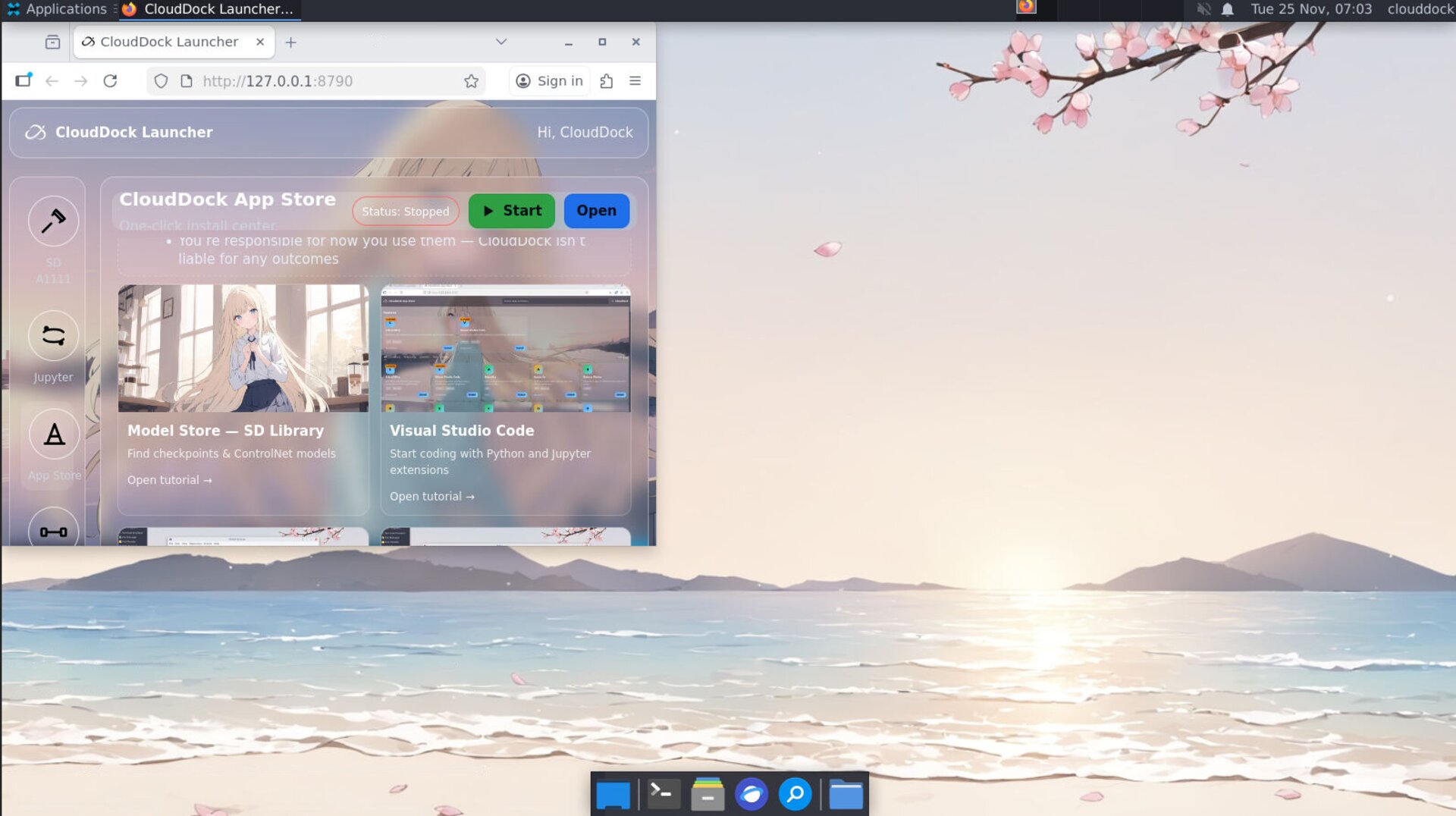The width and height of the screenshot is (1456, 816).
Task: Open the Firefox icon in the taskbar
Action: click(x=1027, y=8)
